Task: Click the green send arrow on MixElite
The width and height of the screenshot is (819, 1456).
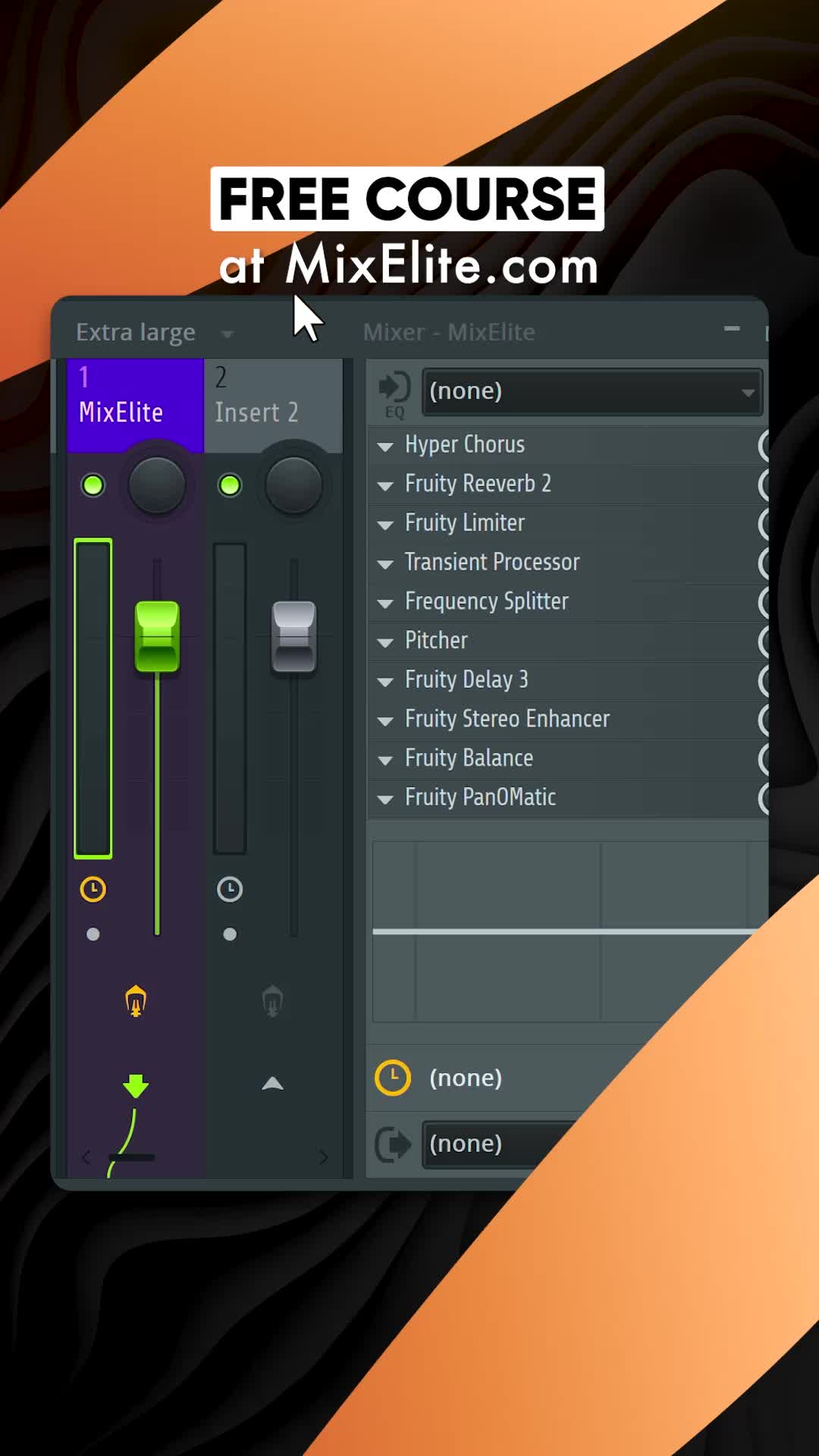Action: [136, 1086]
